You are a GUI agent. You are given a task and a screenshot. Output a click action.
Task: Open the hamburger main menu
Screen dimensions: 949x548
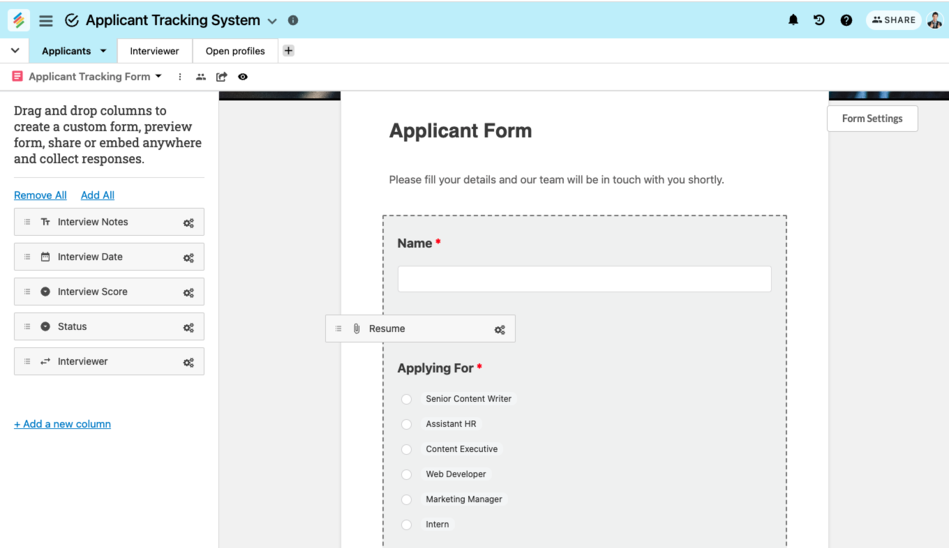pos(46,20)
